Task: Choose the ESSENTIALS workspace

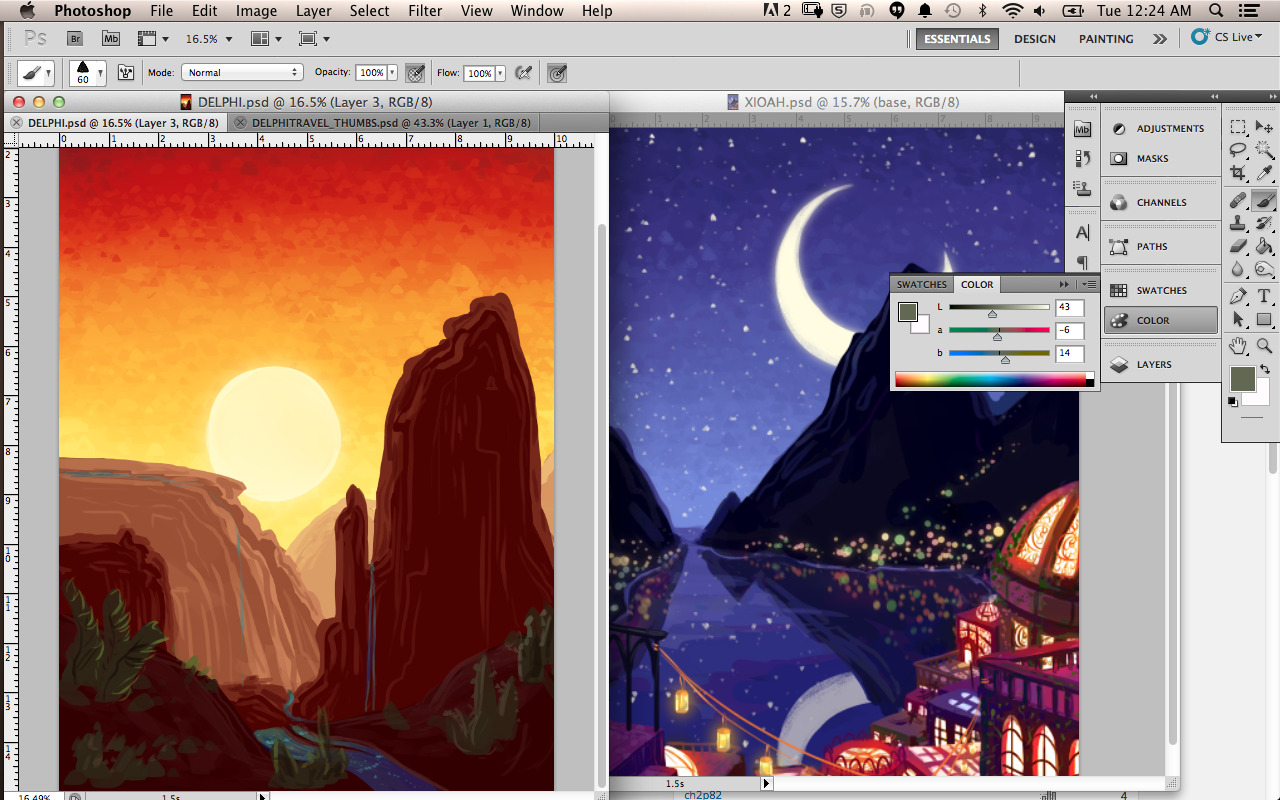Action: (x=957, y=39)
